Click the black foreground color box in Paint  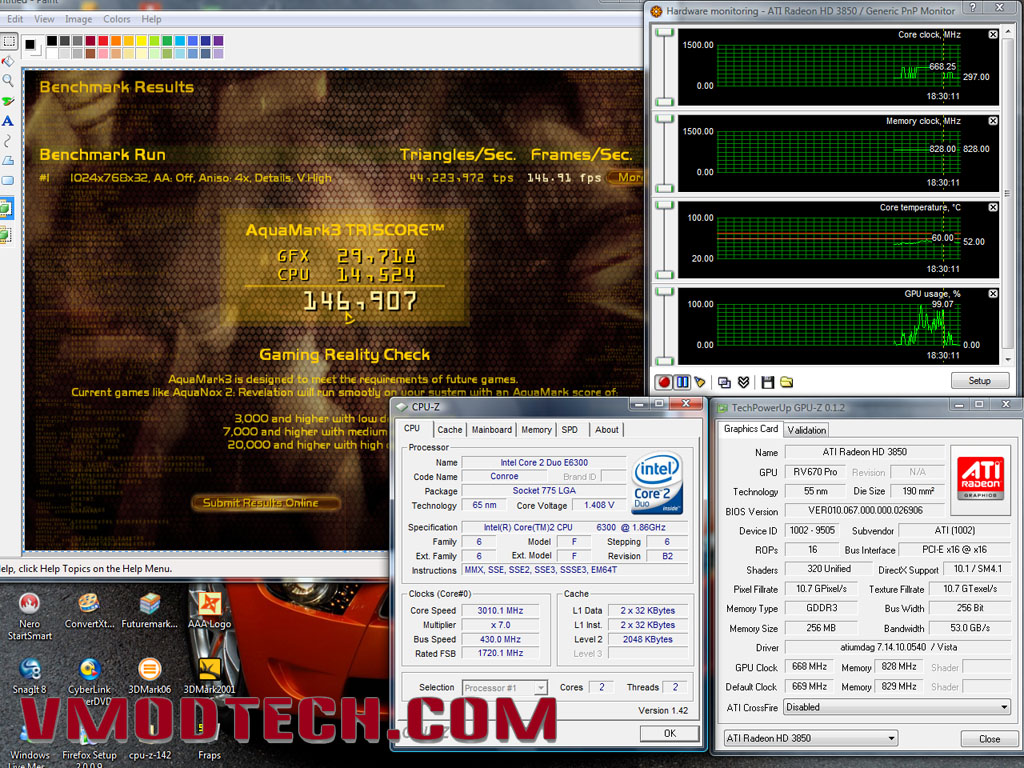(29, 44)
